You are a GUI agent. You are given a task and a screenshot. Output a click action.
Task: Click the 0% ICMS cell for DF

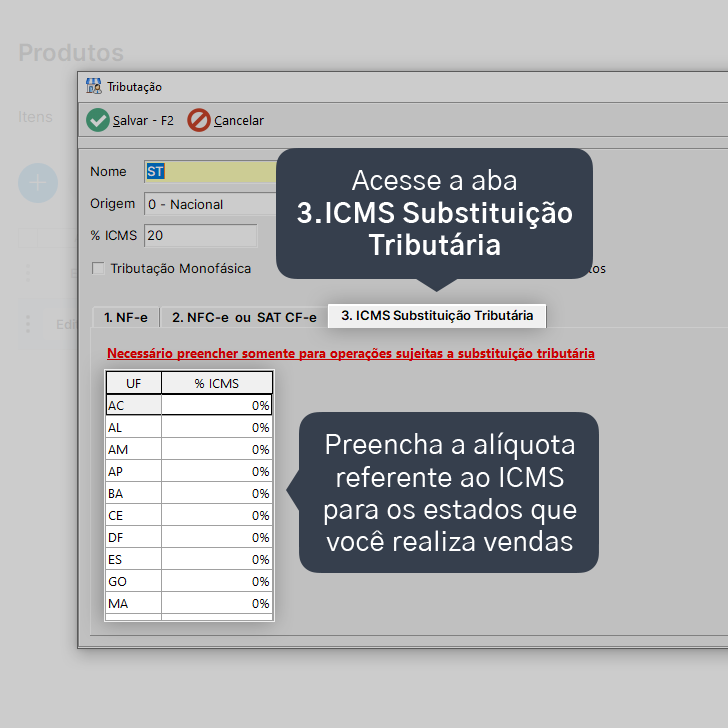pos(217,537)
